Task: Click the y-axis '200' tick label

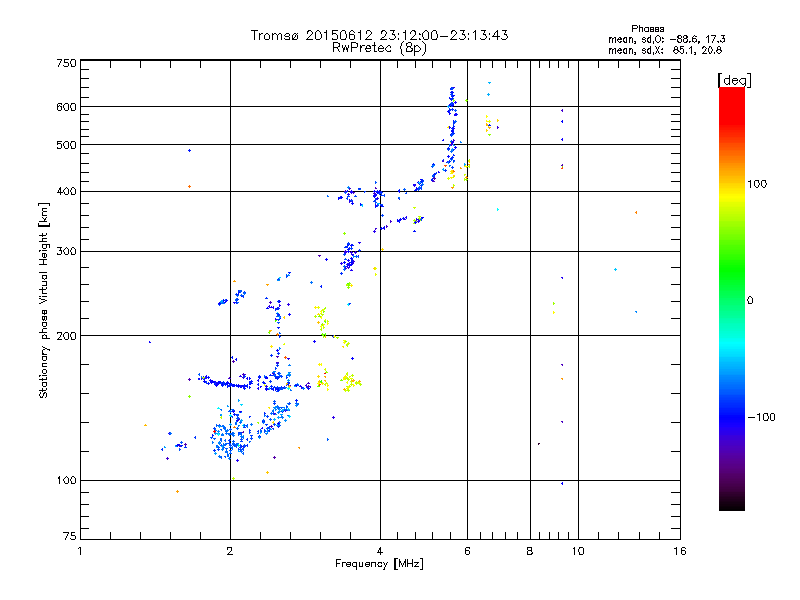Action: coord(66,336)
